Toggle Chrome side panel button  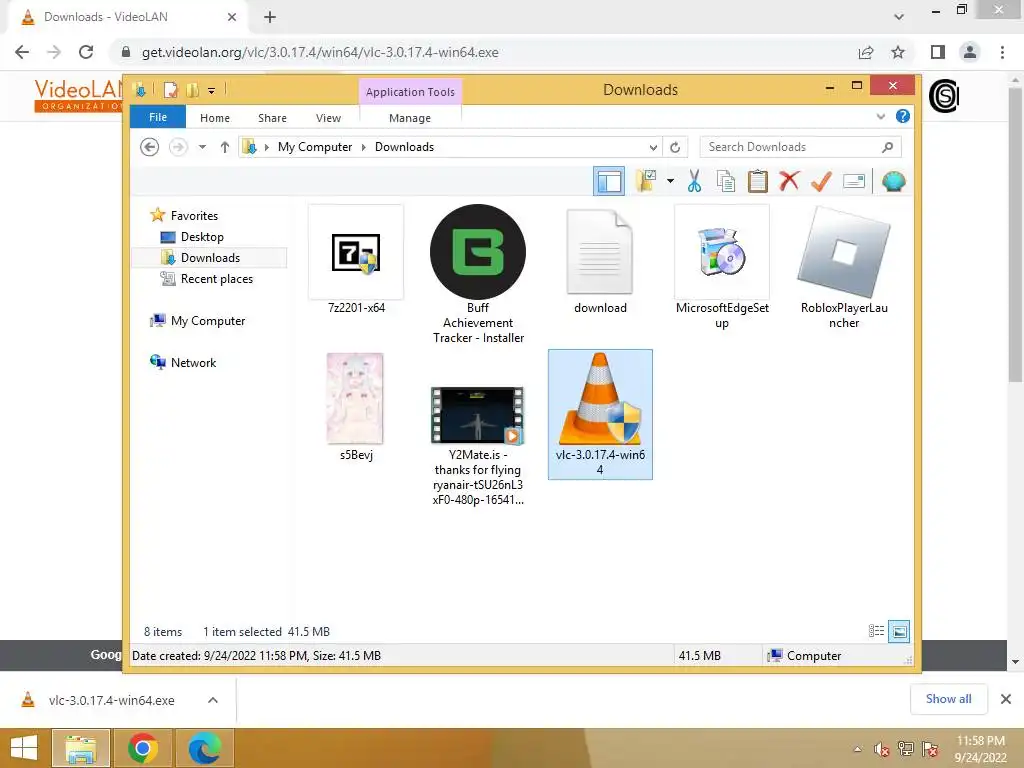[x=938, y=52]
